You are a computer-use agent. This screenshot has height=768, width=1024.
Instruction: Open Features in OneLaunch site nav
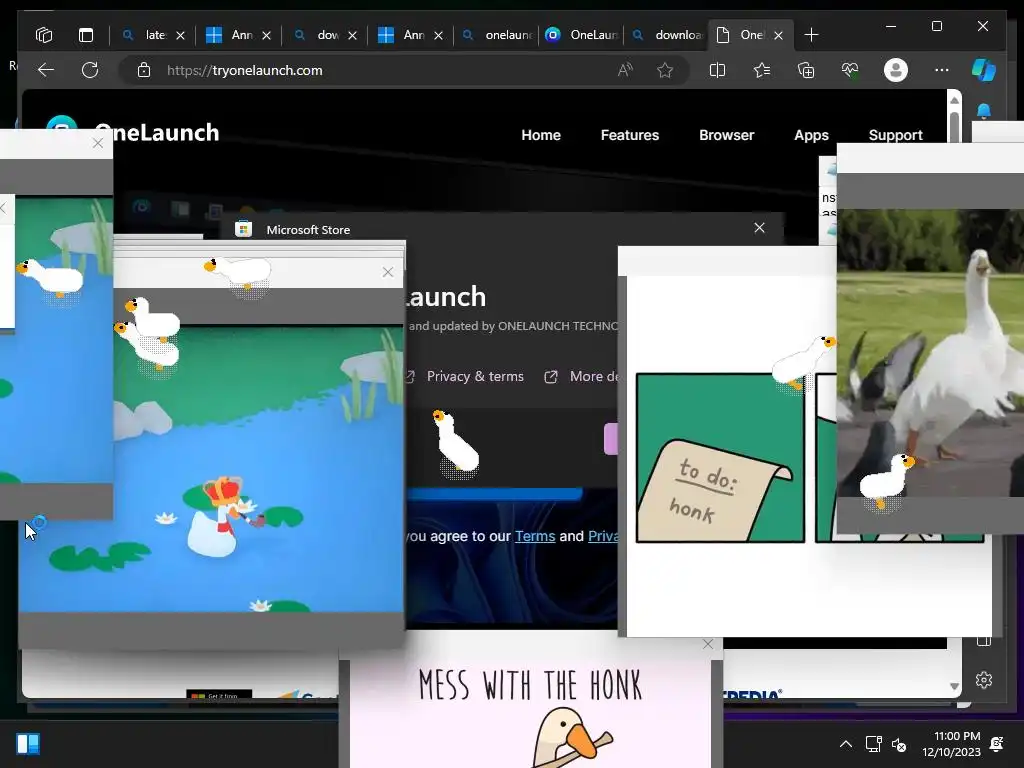pyautogui.click(x=630, y=135)
